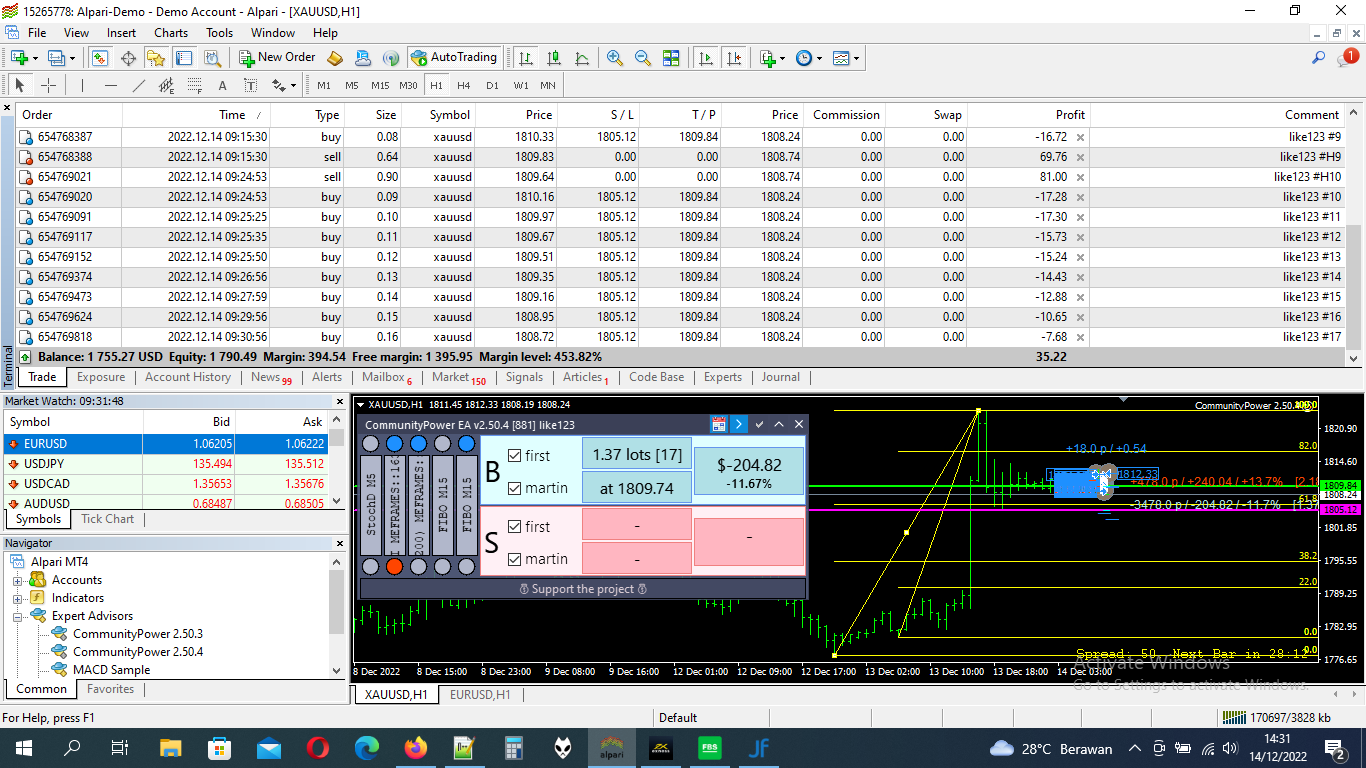Close order 654768388 with the x button

[x=1080, y=157]
